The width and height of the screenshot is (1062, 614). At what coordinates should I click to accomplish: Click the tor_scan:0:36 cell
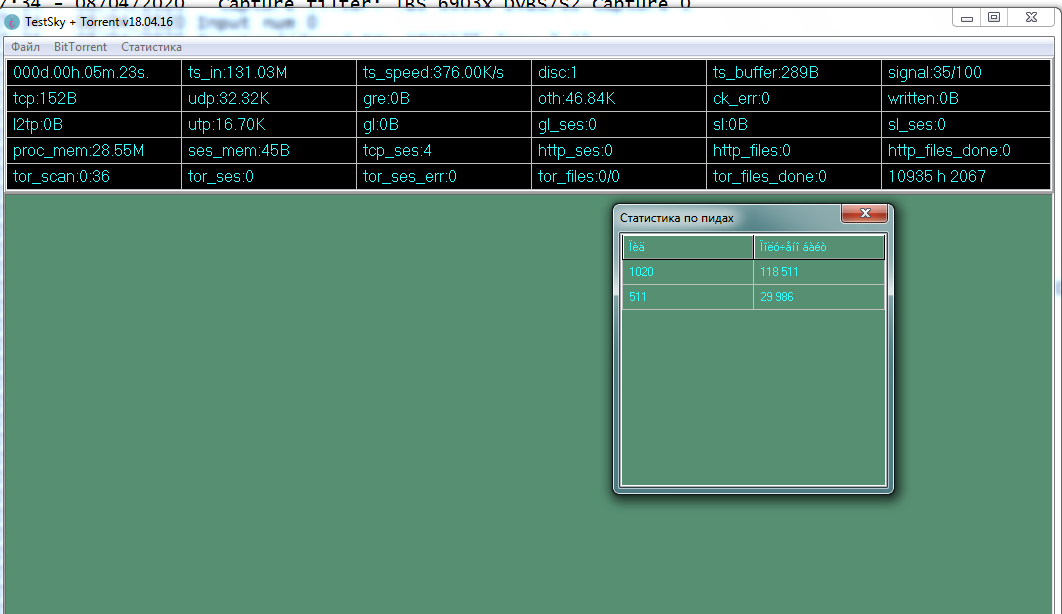(x=93, y=177)
